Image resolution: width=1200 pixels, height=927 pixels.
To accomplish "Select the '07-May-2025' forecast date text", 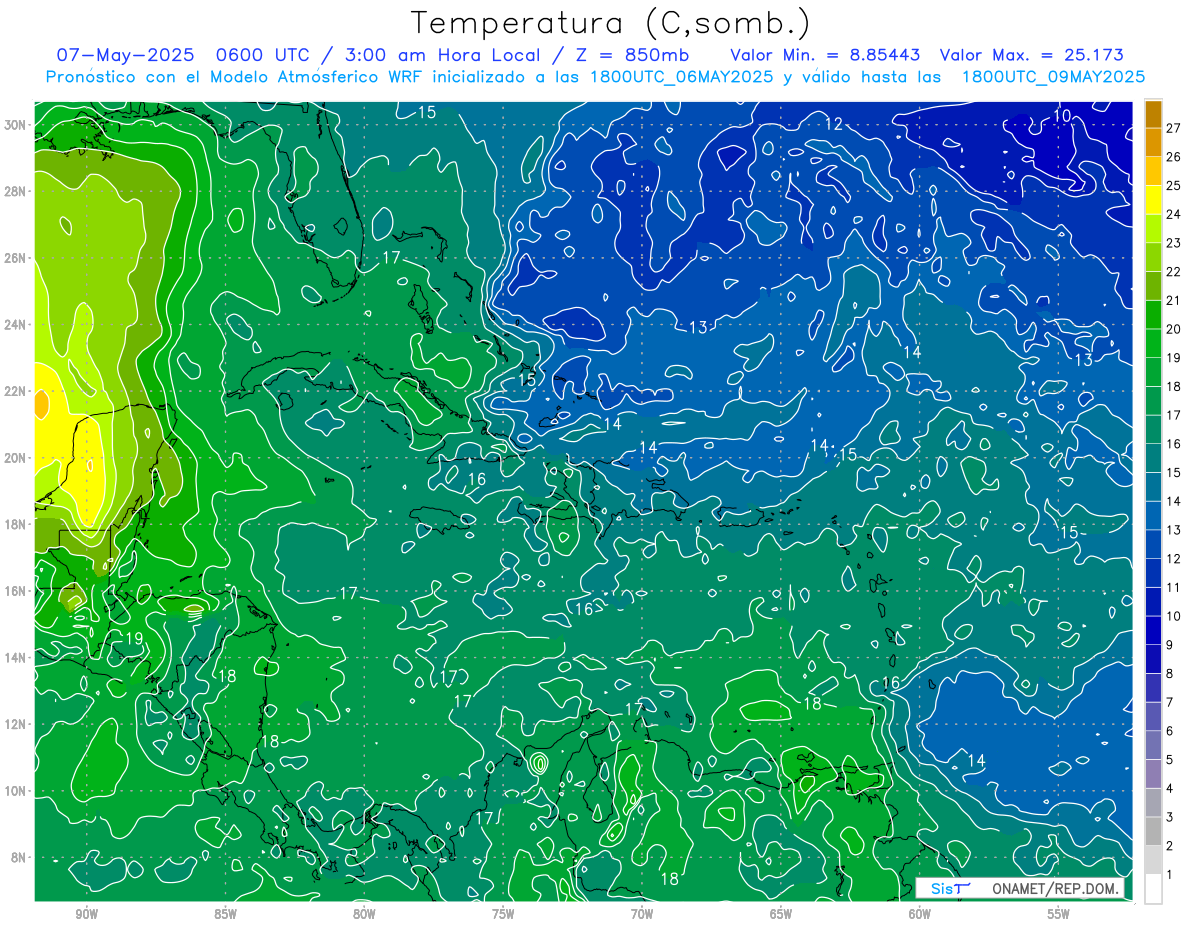I will pyautogui.click(x=125, y=56).
